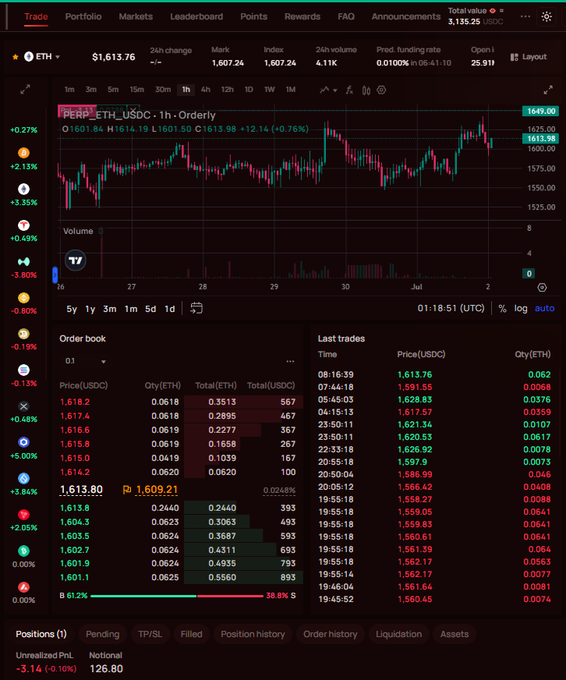
Task: Open timezone menu at 01:18:51 (UTC)
Action: pos(451,308)
